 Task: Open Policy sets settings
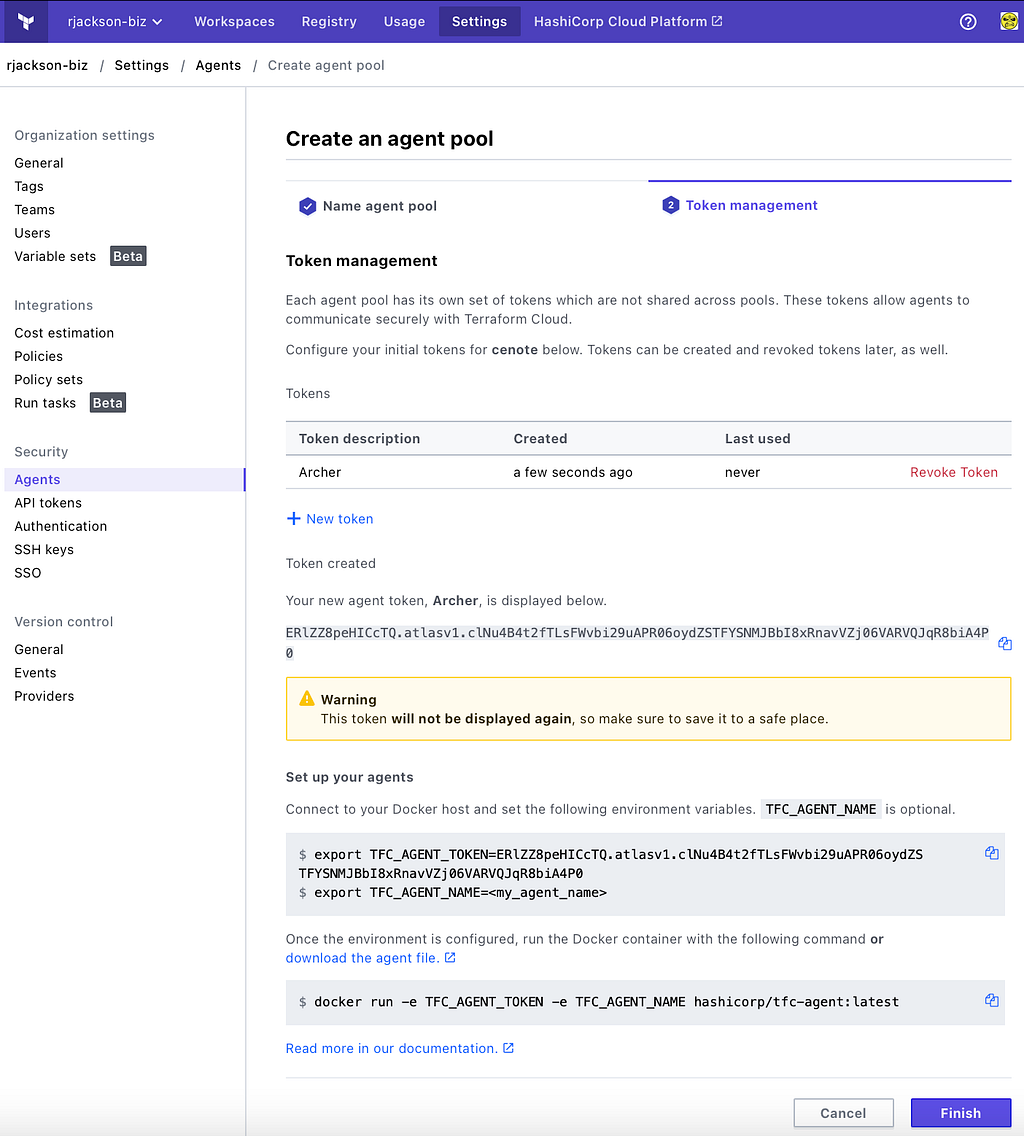tap(49, 380)
